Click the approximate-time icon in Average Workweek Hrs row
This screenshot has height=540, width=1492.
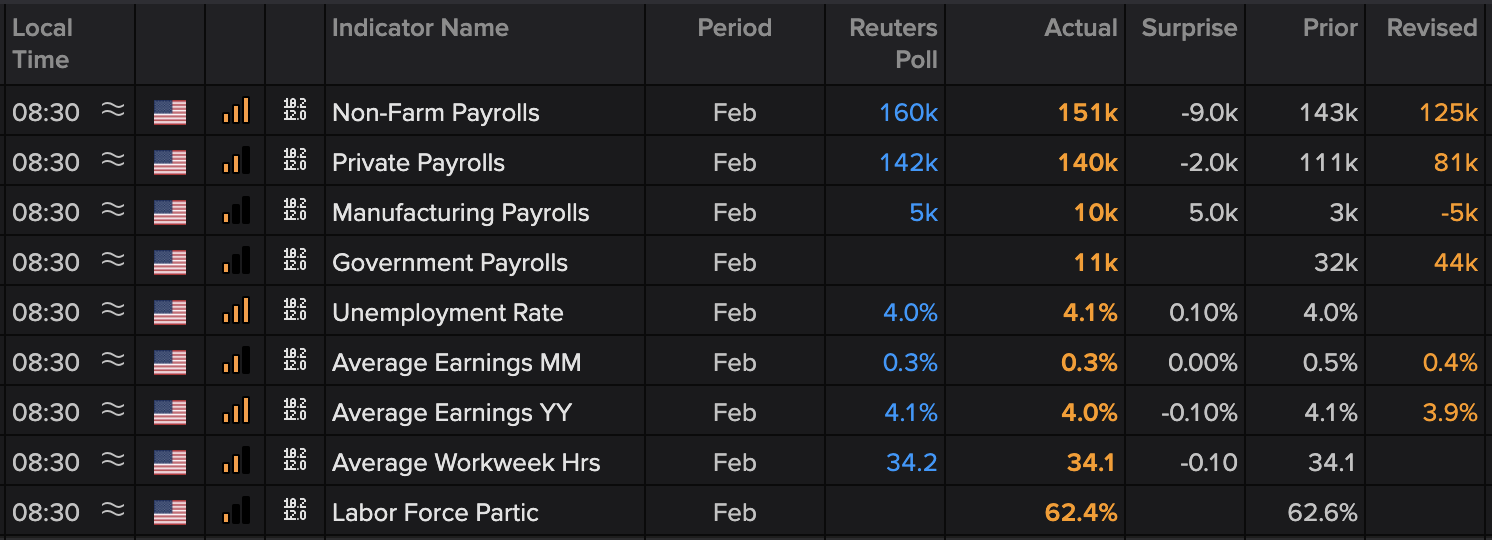pos(114,462)
